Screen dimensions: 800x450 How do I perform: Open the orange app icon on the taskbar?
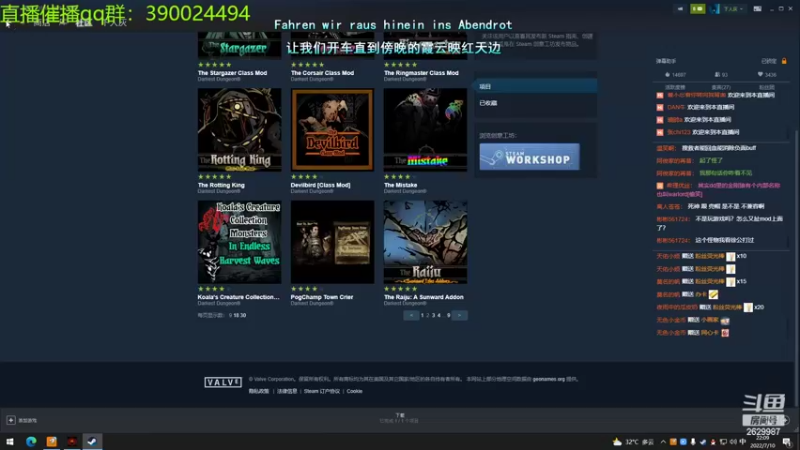click(52, 441)
